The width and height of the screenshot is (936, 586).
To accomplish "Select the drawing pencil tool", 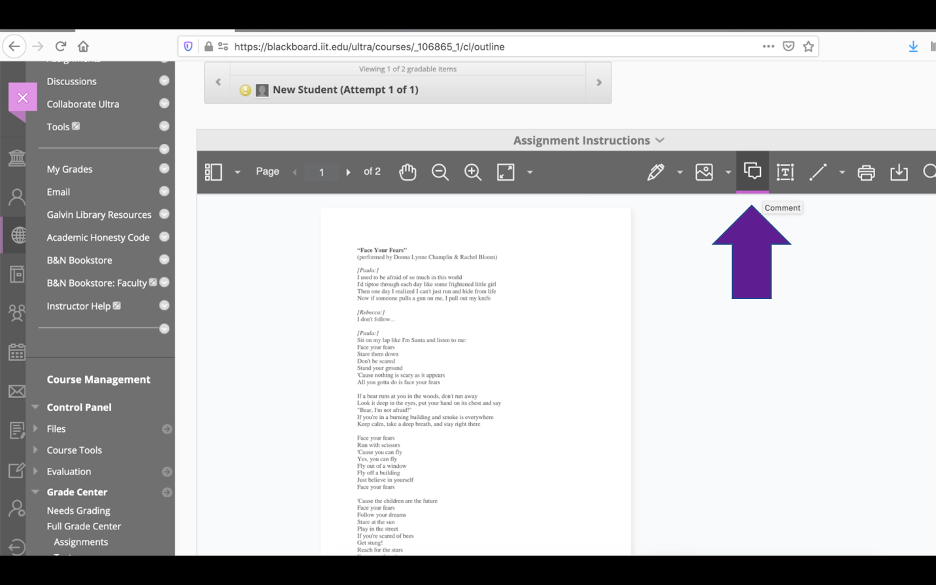I will [x=655, y=172].
